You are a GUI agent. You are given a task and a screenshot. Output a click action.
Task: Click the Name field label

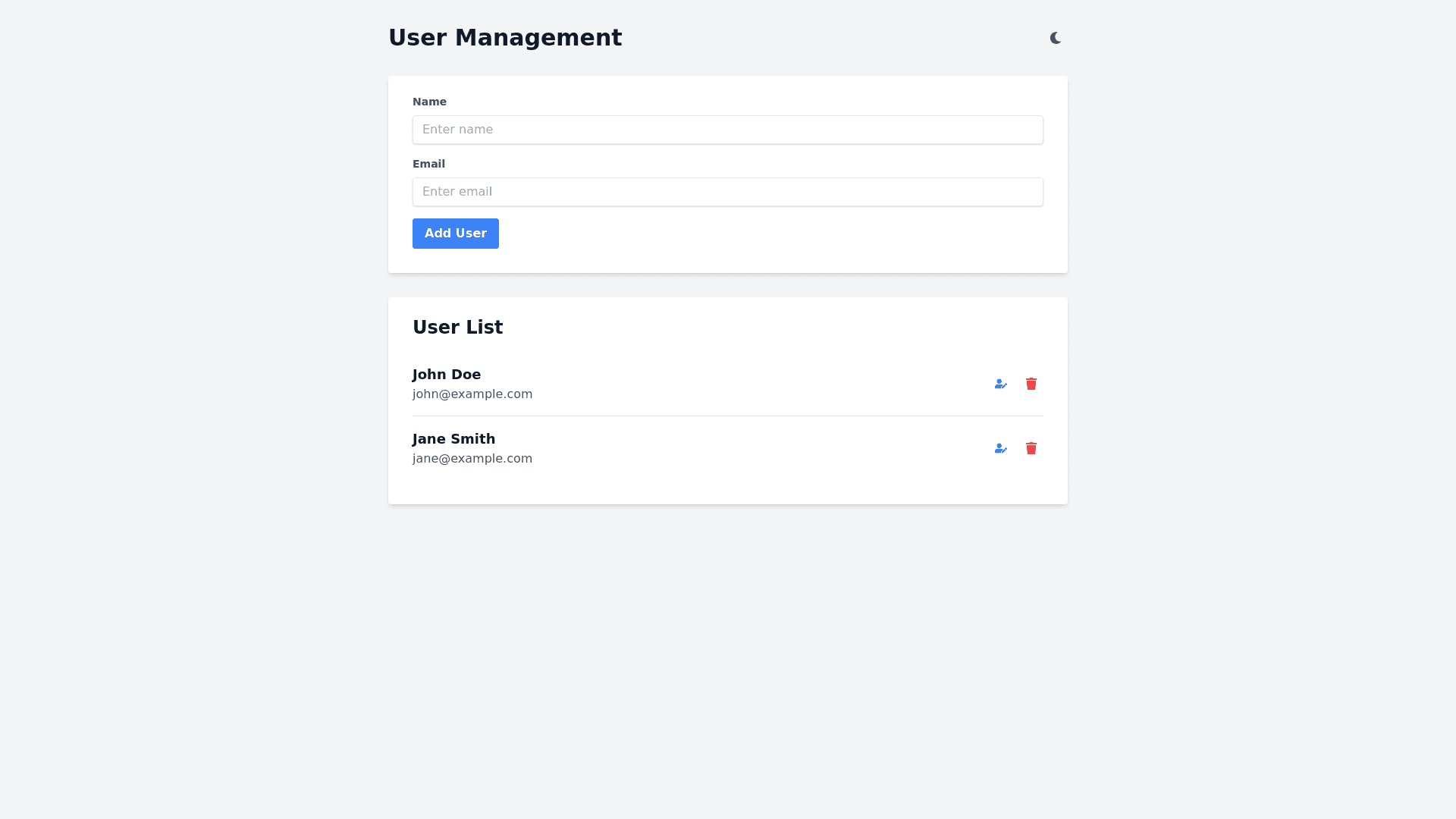pos(429,102)
